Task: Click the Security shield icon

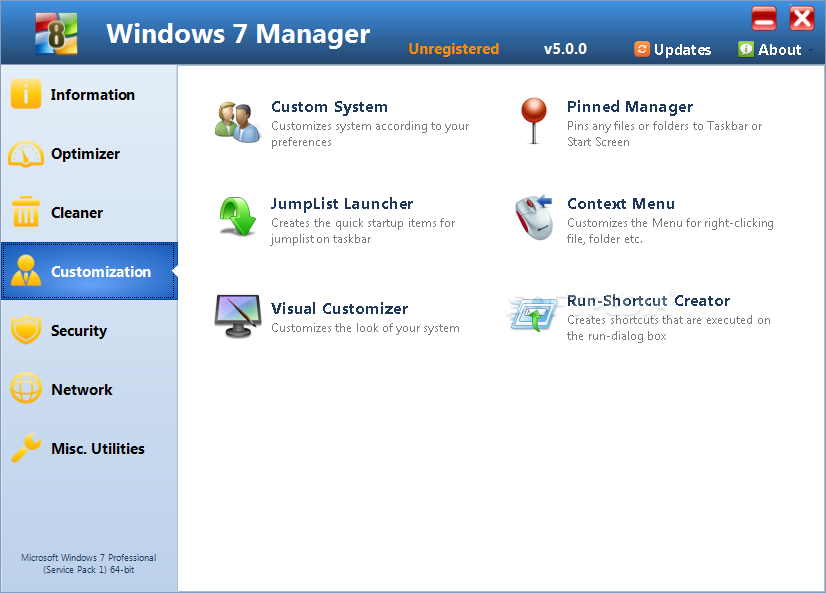Action: pyautogui.click(x=26, y=330)
